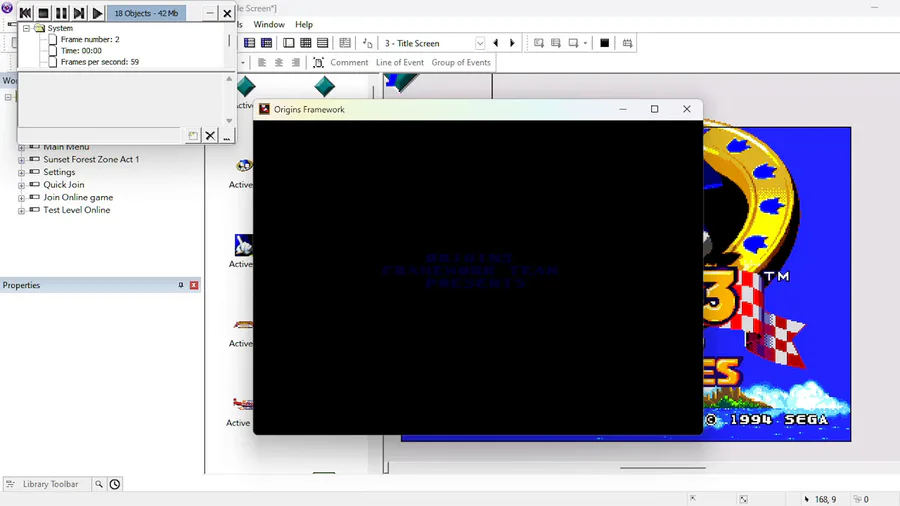Viewport: 900px width, 506px height.
Task: Collapse the System tree node in debugger
Action: (26, 28)
